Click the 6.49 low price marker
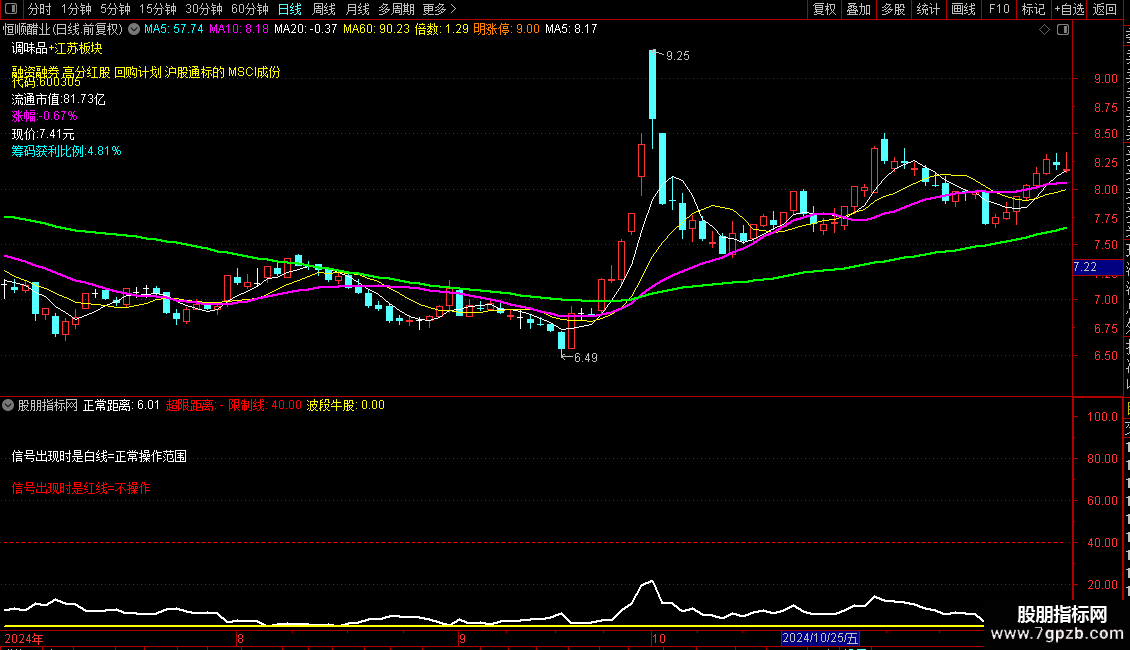Image resolution: width=1130 pixels, height=650 pixels. pos(585,358)
